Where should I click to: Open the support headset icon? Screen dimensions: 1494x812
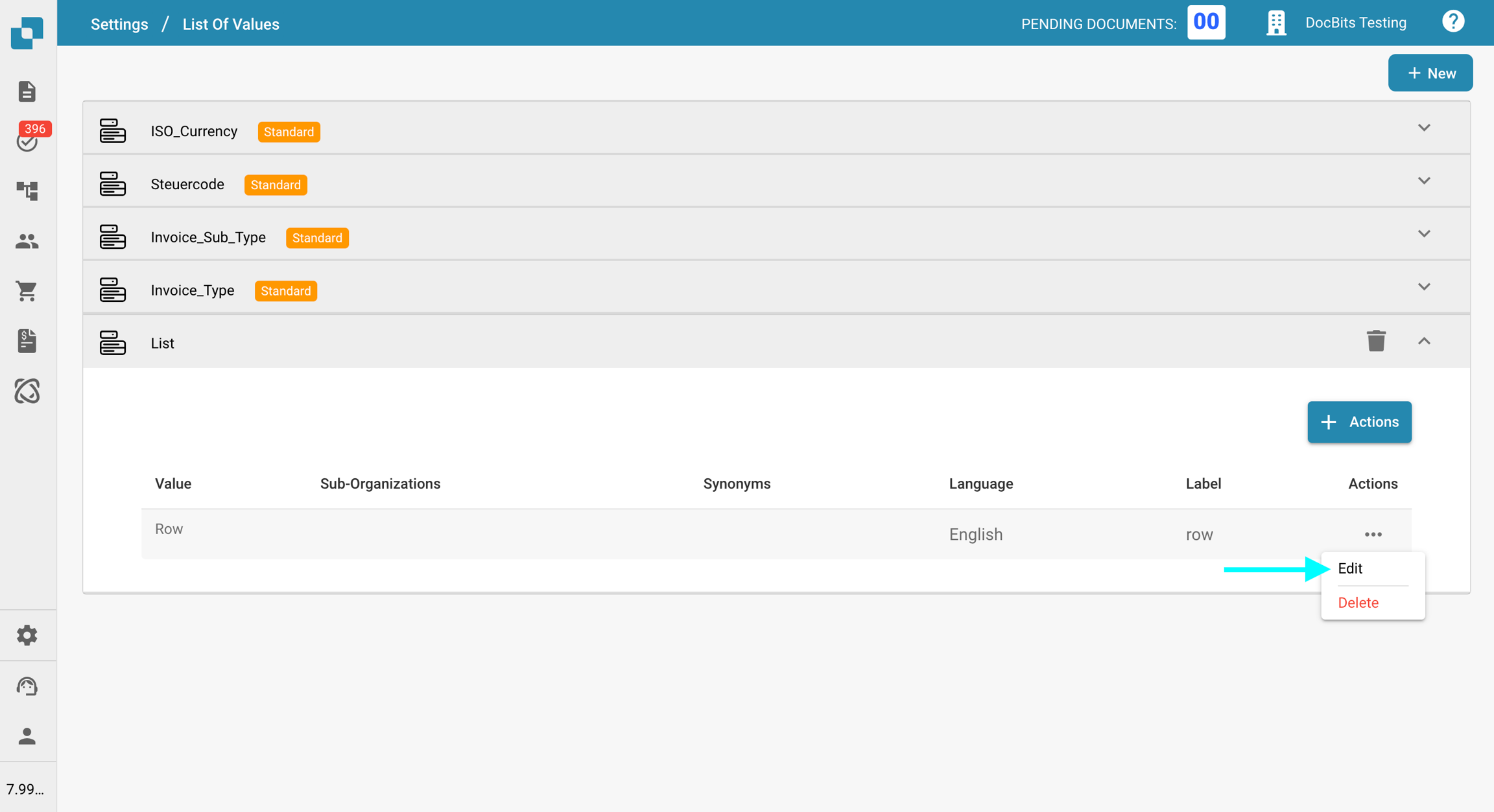point(27,686)
